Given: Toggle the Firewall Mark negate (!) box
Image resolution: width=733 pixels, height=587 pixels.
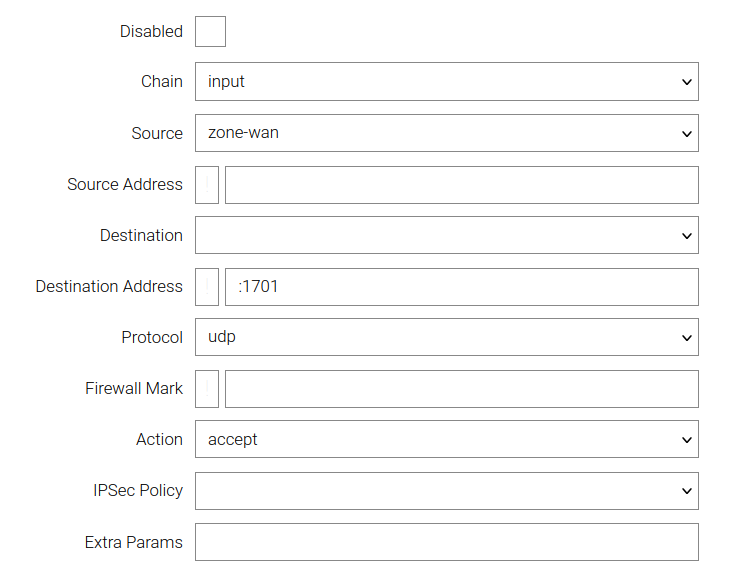Looking at the screenshot, I should (207, 389).
